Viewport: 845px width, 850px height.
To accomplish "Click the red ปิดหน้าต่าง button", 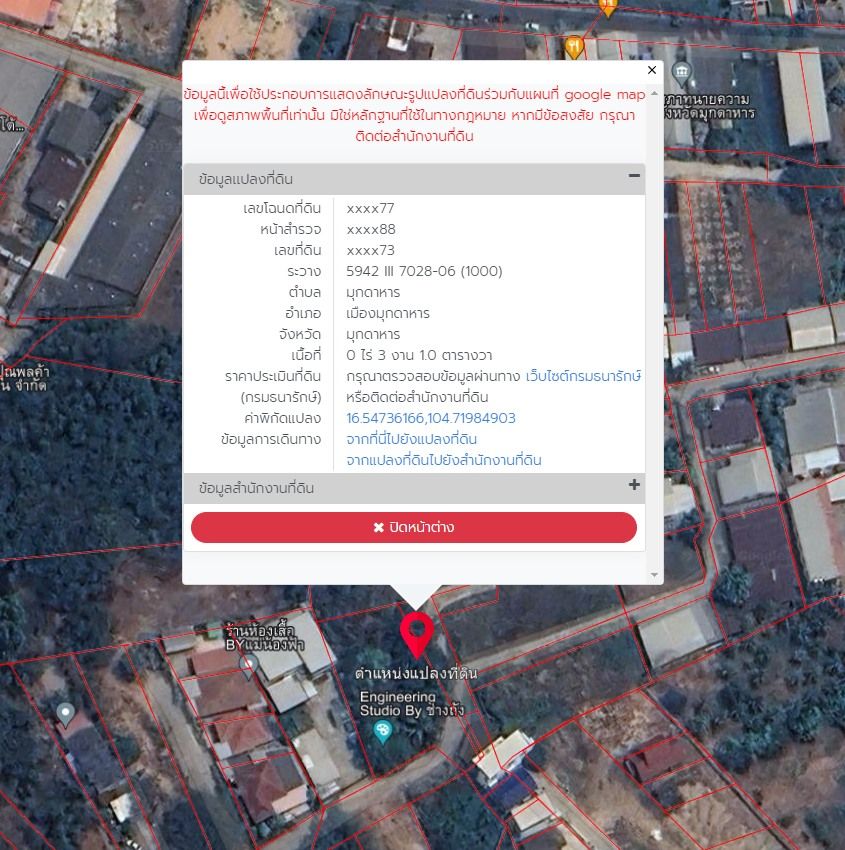I will point(414,527).
